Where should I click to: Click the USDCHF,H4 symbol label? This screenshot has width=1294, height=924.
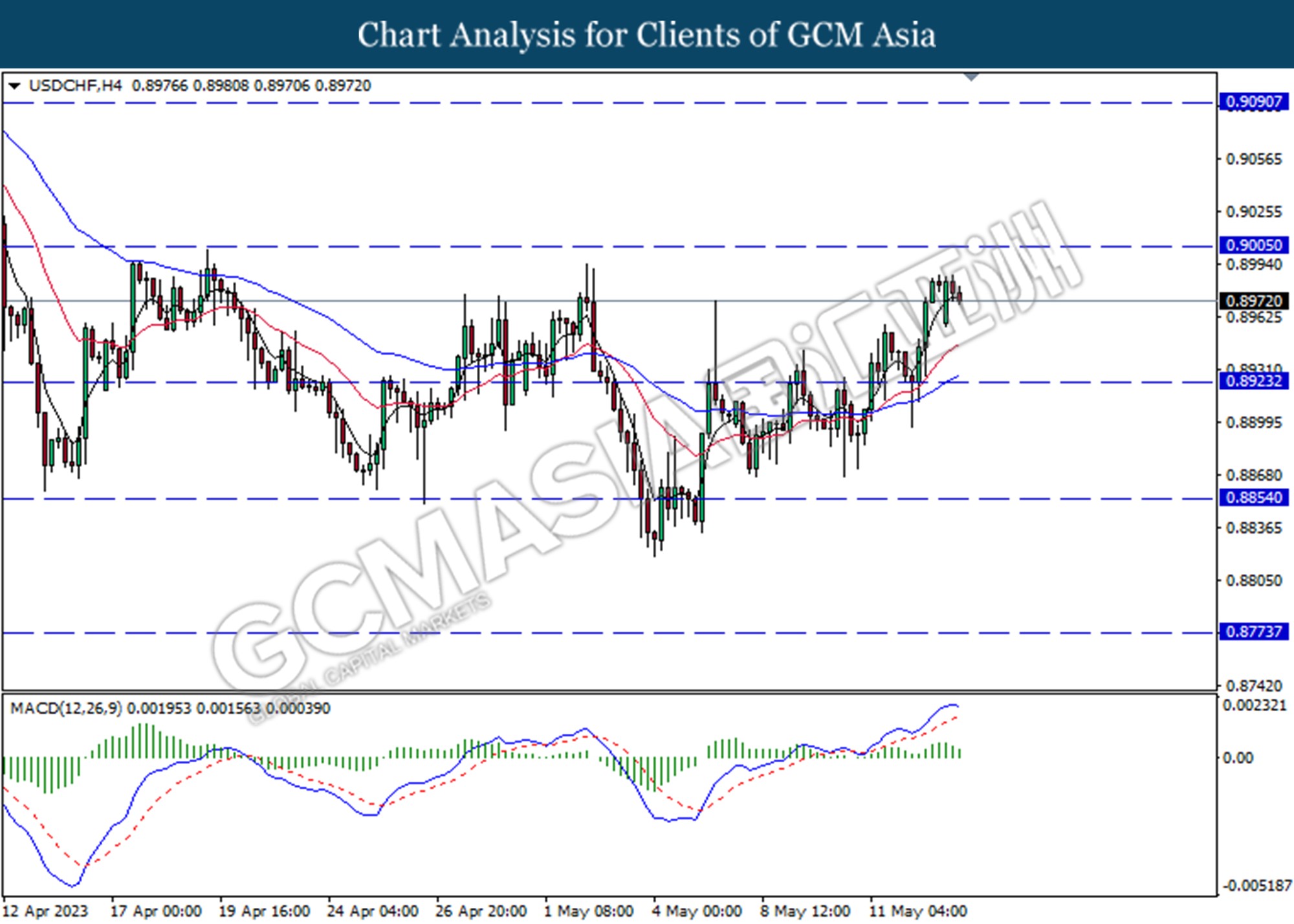tap(75, 86)
